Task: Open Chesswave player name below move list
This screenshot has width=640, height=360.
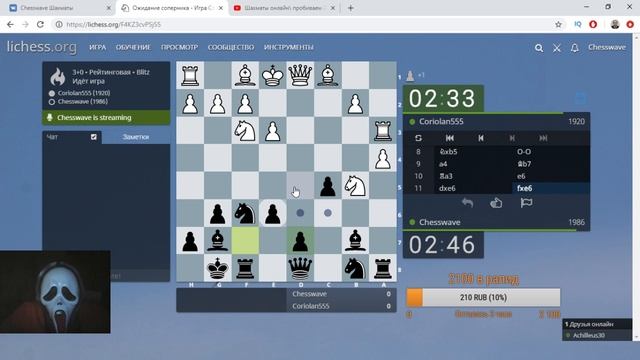Action: click(x=440, y=222)
